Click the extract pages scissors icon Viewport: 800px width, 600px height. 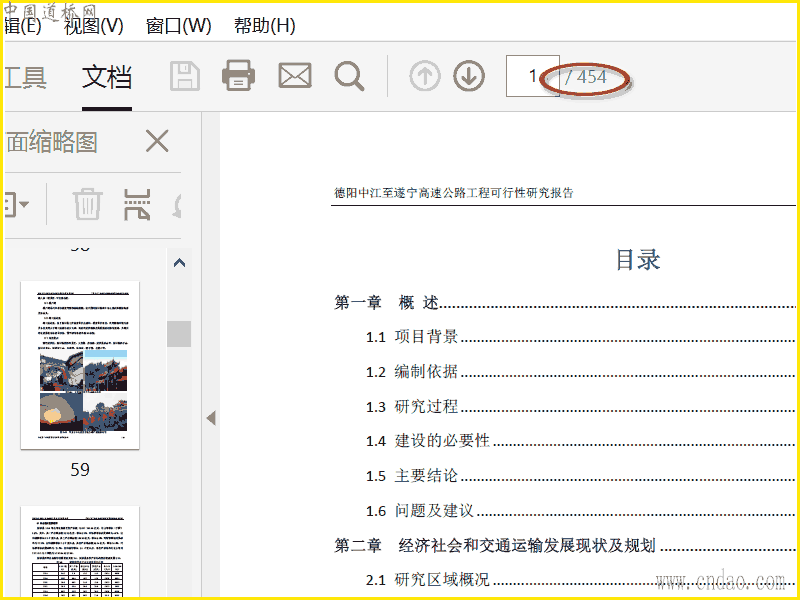(137, 204)
